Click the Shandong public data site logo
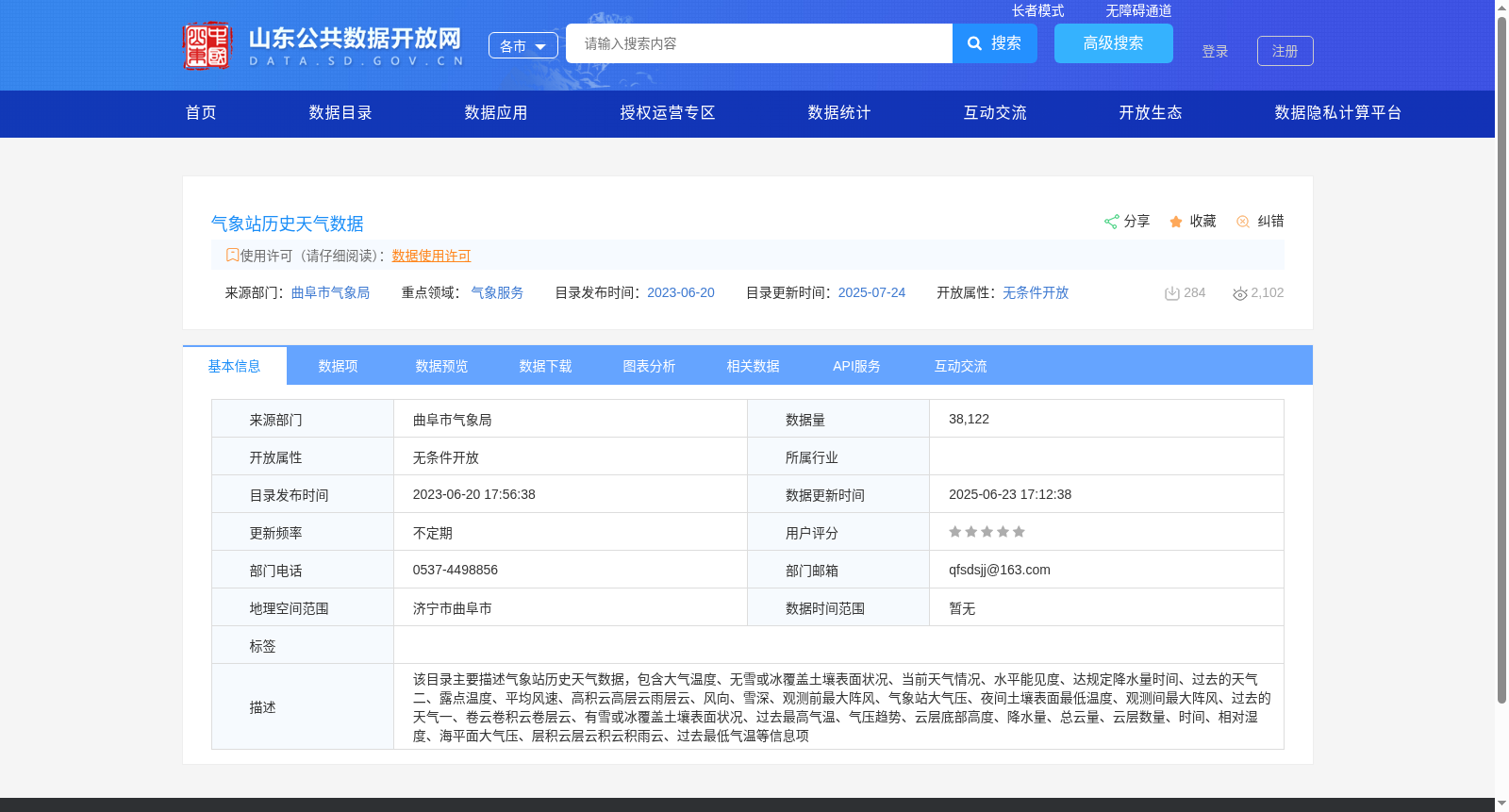Image resolution: width=1509 pixels, height=812 pixels. [x=323, y=45]
